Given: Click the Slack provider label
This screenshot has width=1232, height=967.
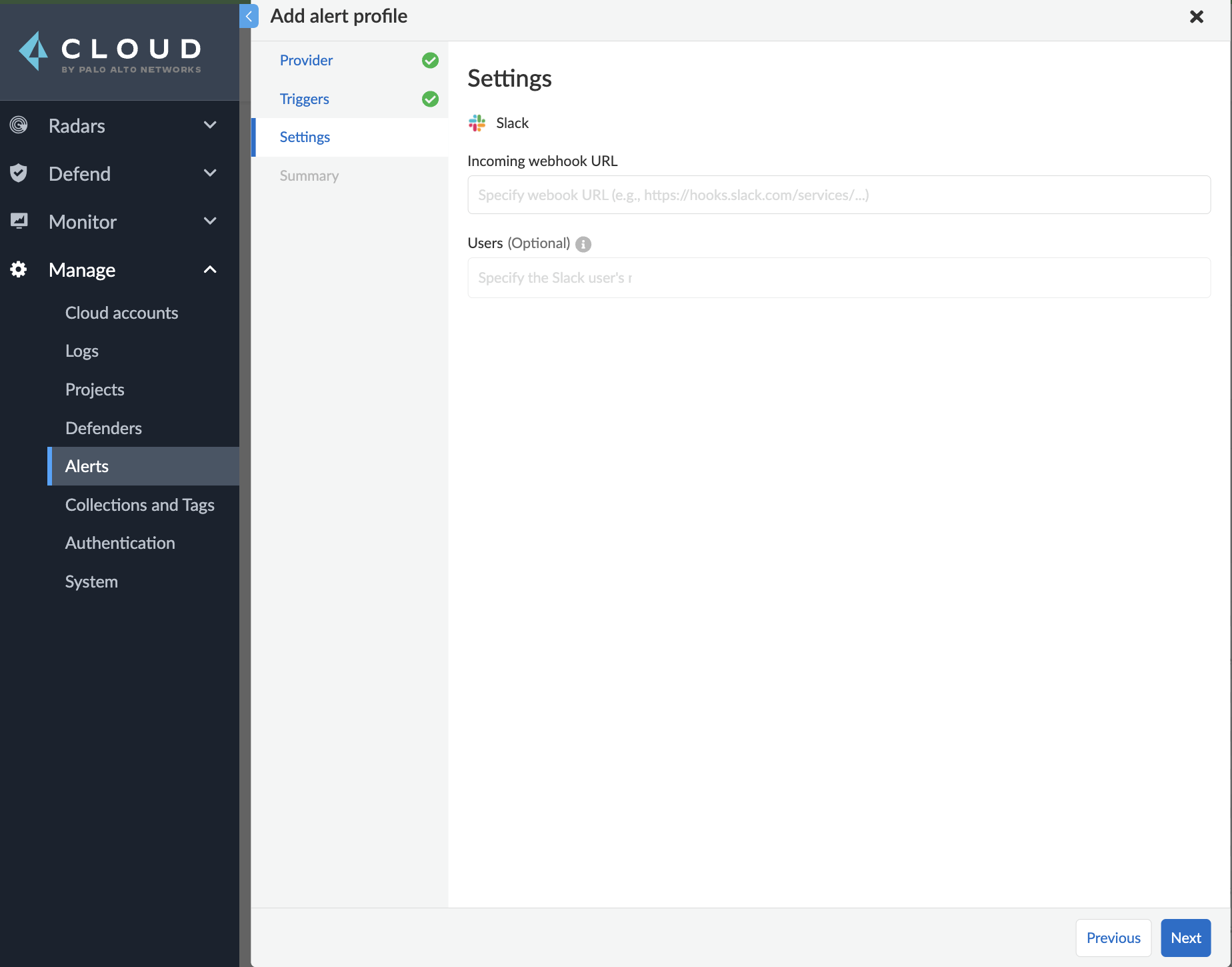Looking at the screenshot, I should (x=513, y=123).
